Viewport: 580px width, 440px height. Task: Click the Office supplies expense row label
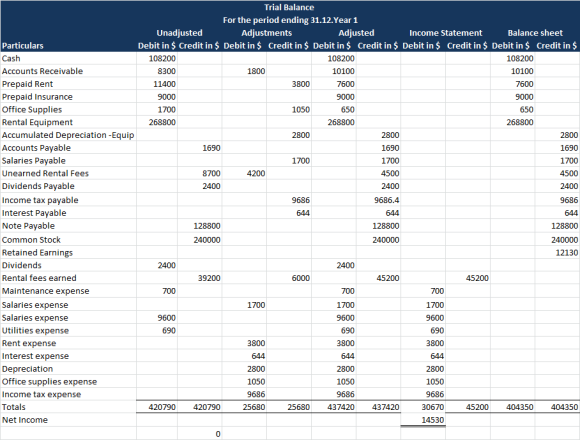49,382
